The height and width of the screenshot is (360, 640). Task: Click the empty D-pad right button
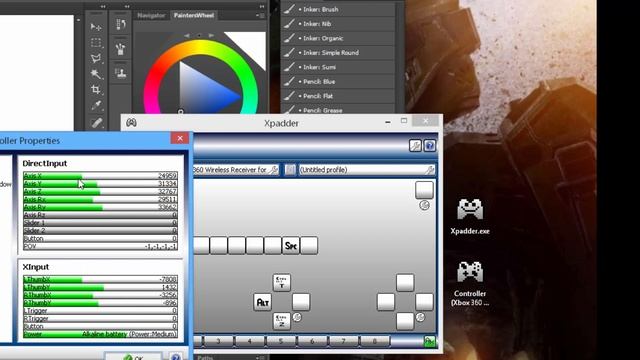tap(301, 302)
